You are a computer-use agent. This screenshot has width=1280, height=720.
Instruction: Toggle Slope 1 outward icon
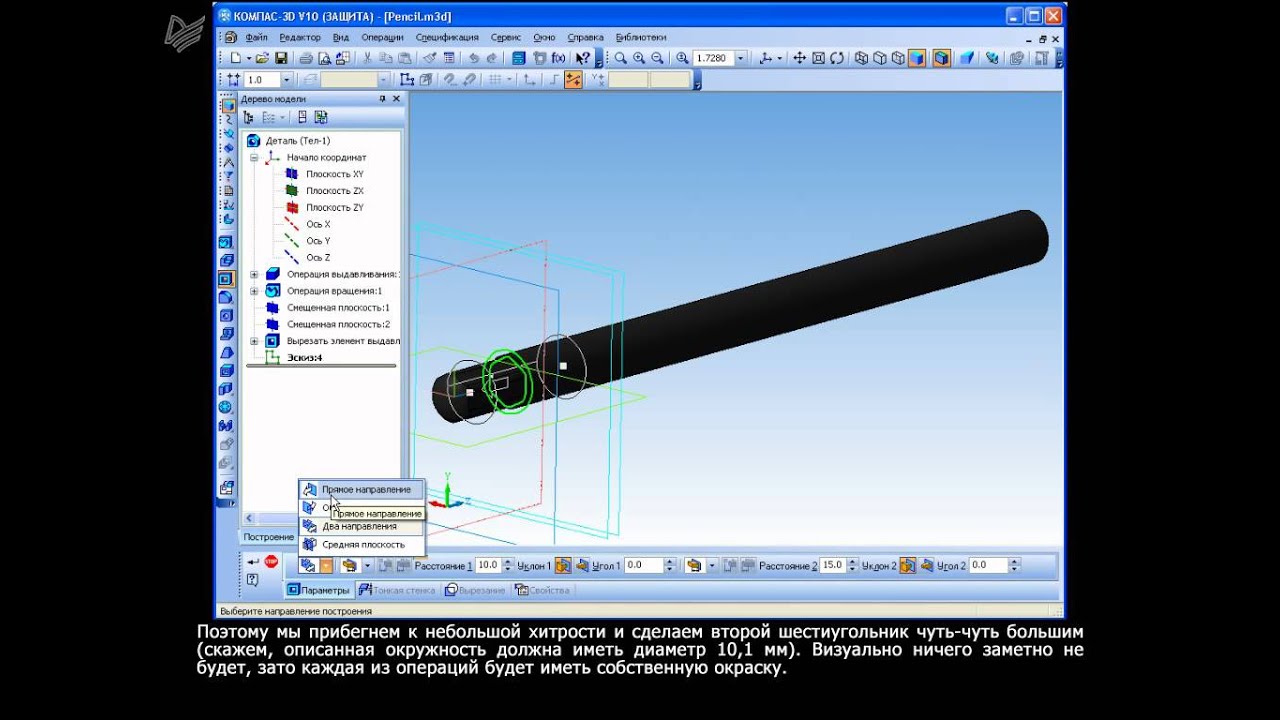point(563,565)
